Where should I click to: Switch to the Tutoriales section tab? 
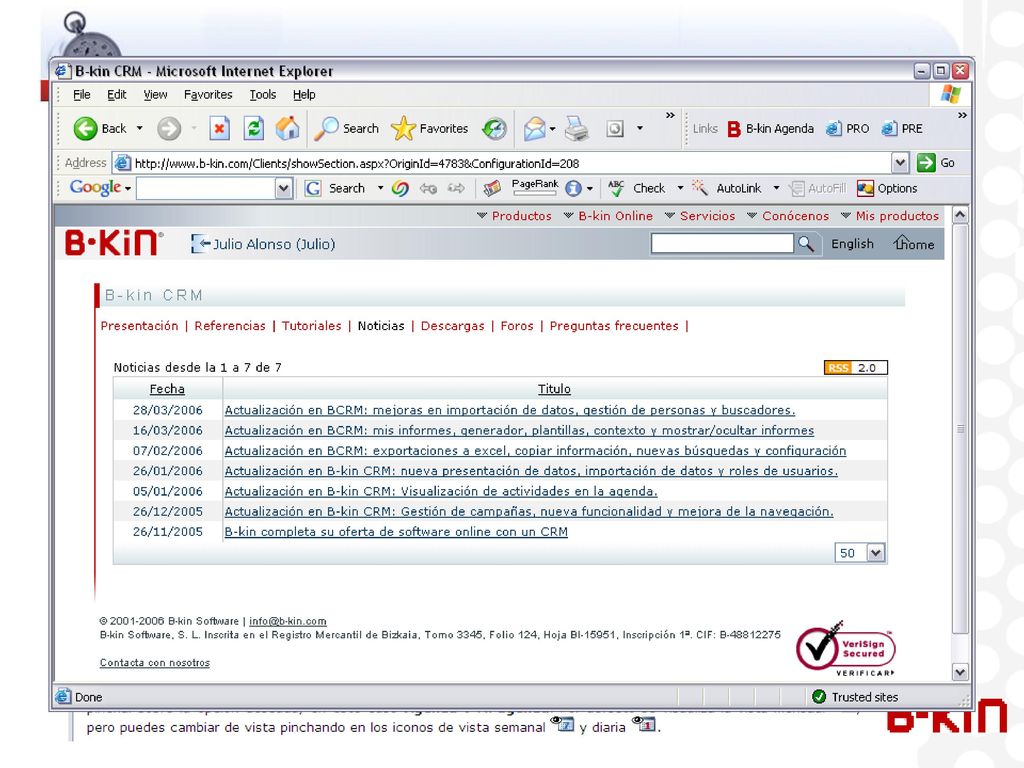pos(312,326)
